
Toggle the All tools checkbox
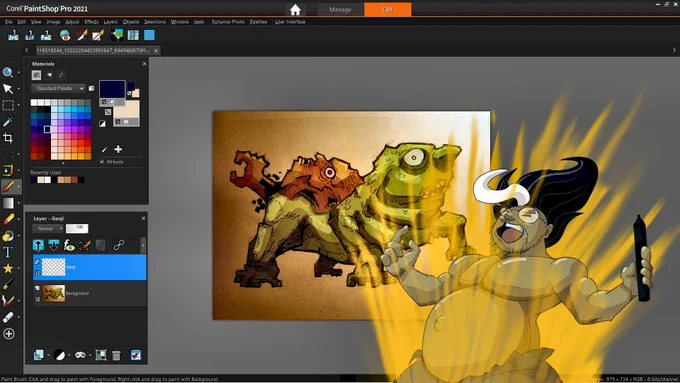point(102,162)
